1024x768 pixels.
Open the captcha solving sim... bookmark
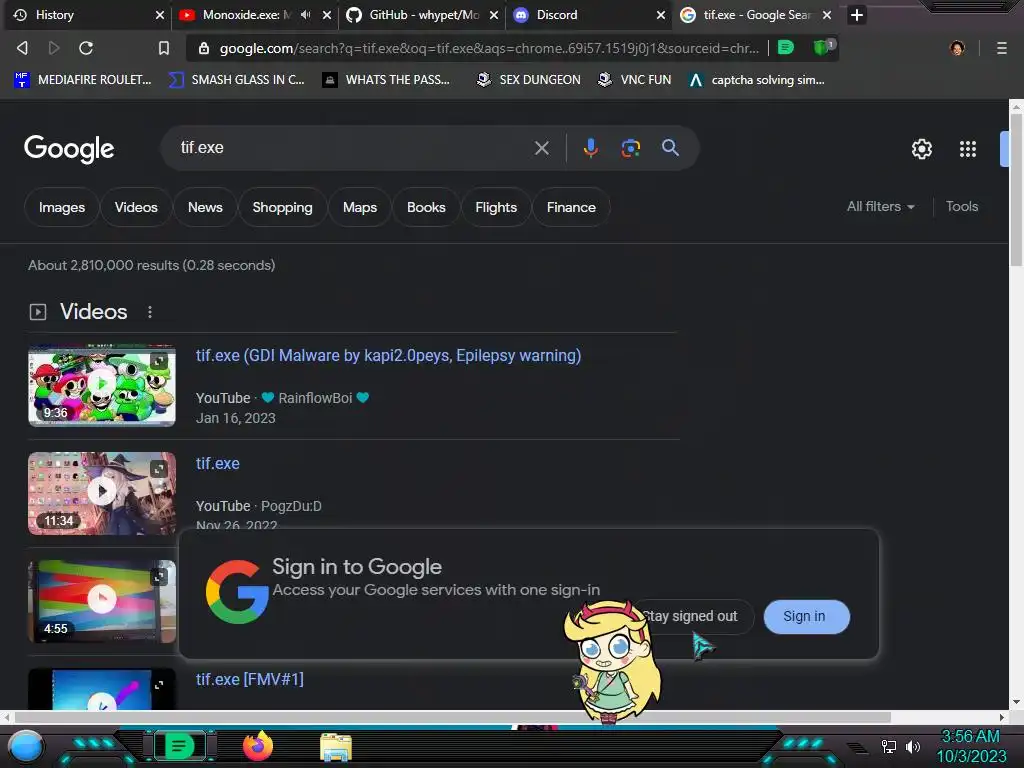pos(757,80)
